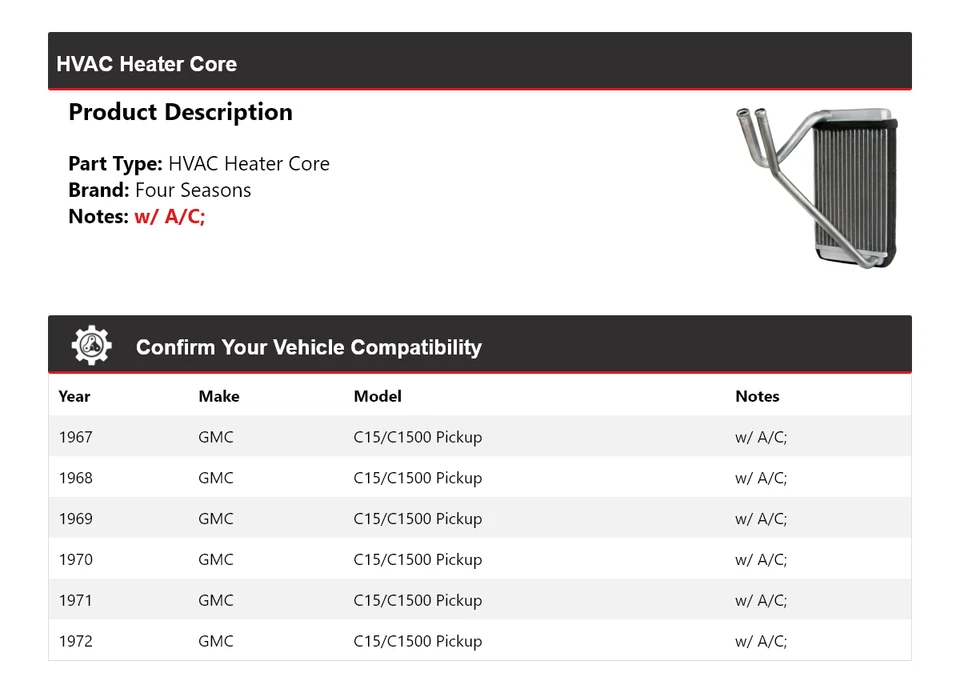This screenshot has height=693, width=960.
Task: Click the Part Type label
Action: 115,164
